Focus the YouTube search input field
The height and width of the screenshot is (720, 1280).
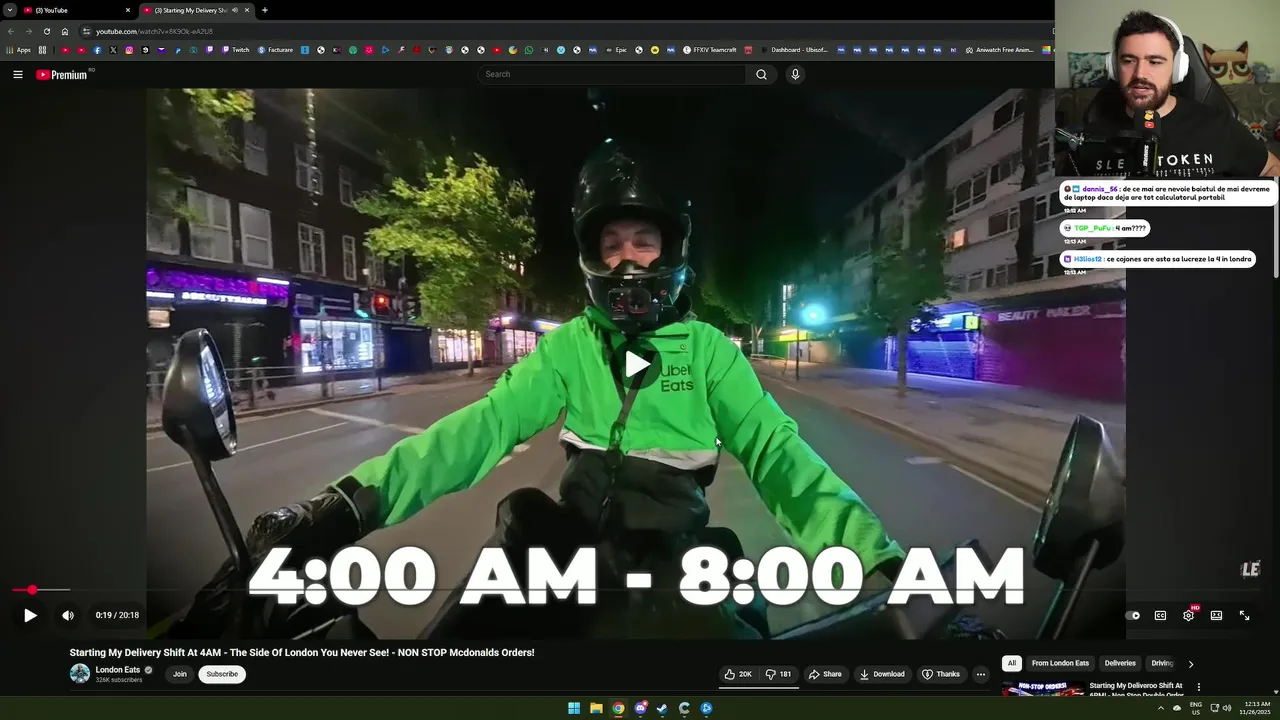612,74
